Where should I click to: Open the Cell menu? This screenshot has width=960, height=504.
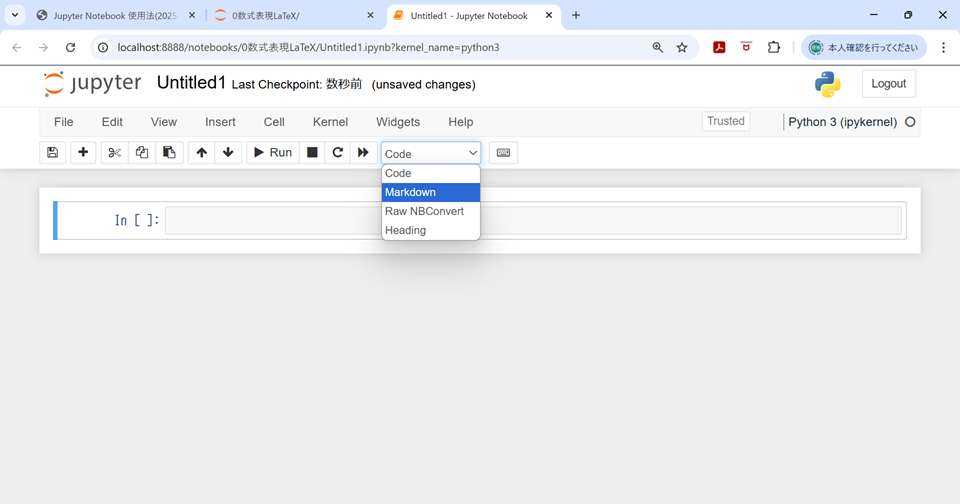point(274,122)
